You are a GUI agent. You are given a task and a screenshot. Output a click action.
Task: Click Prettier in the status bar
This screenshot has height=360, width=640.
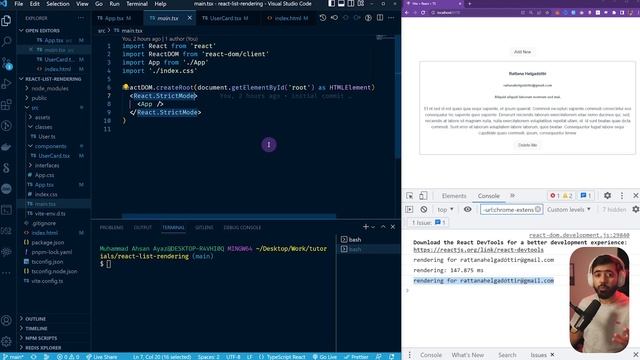pos(357,357)
